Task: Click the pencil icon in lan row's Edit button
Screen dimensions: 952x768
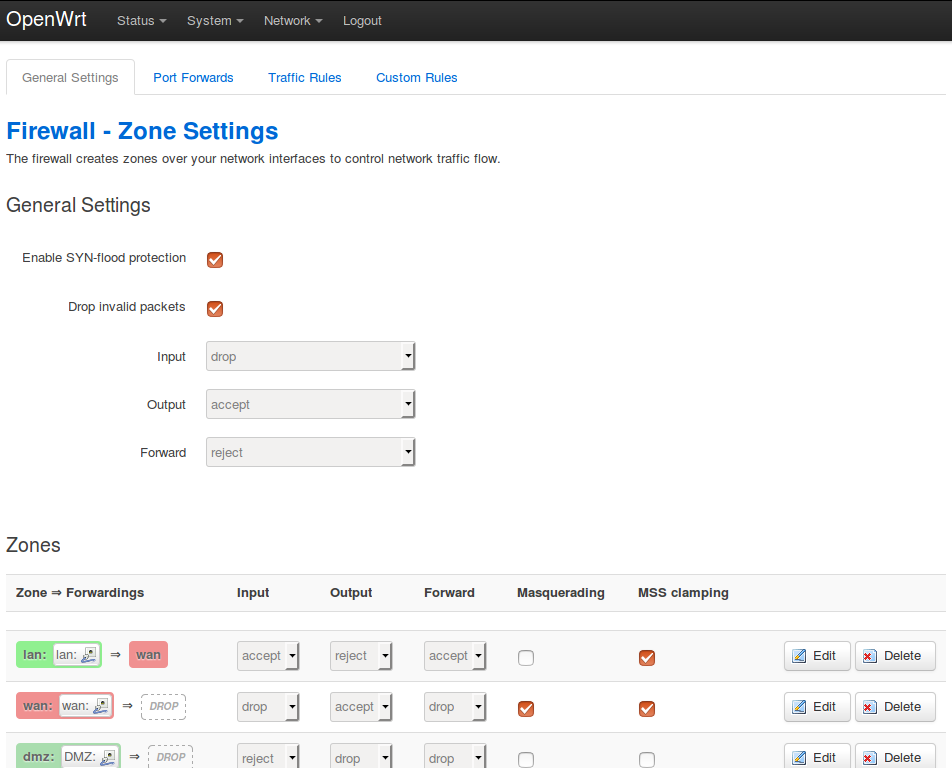Action: pyautogui.click(x=799, y=656)
